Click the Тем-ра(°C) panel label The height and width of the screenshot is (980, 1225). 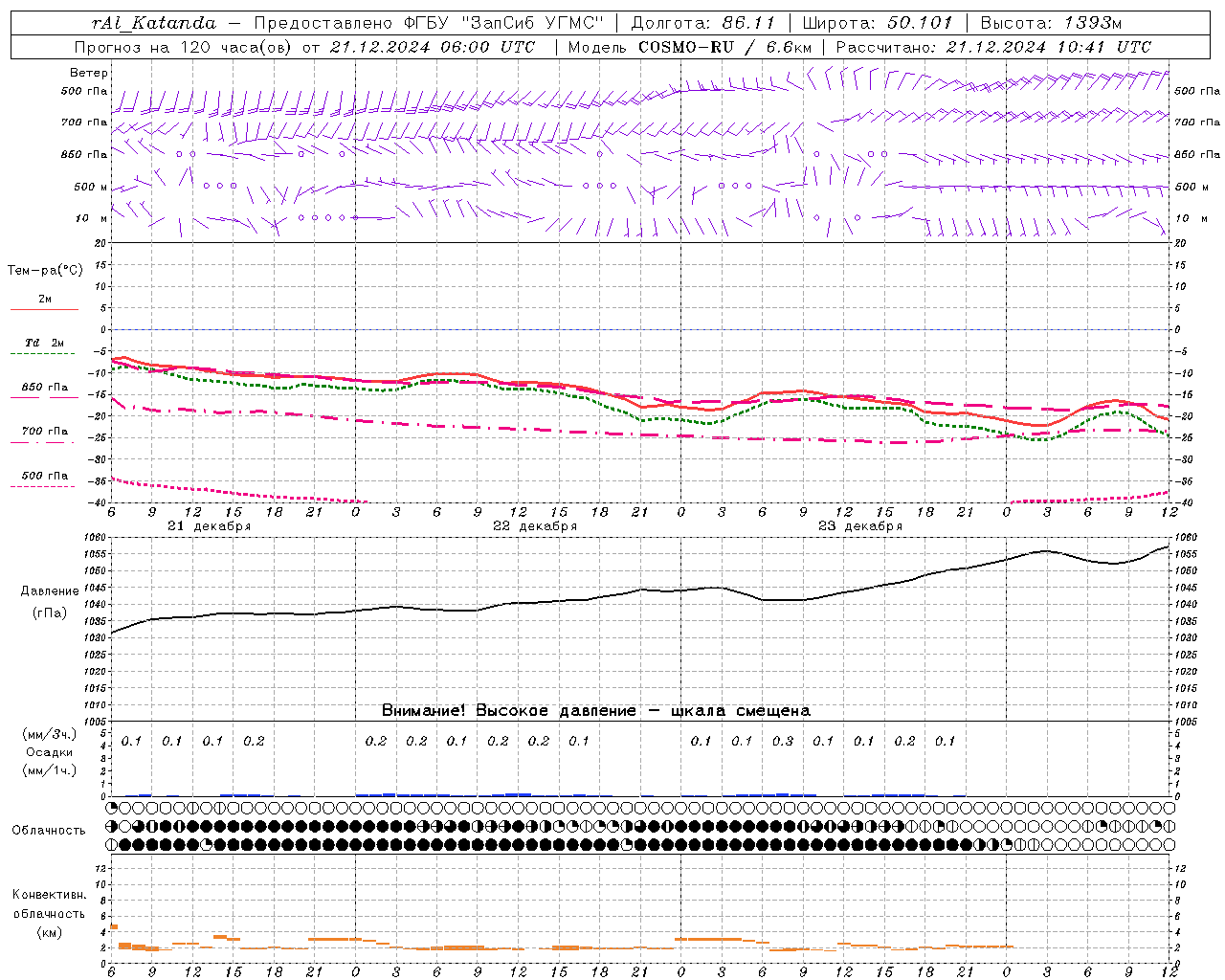click(x=45, y=271)
